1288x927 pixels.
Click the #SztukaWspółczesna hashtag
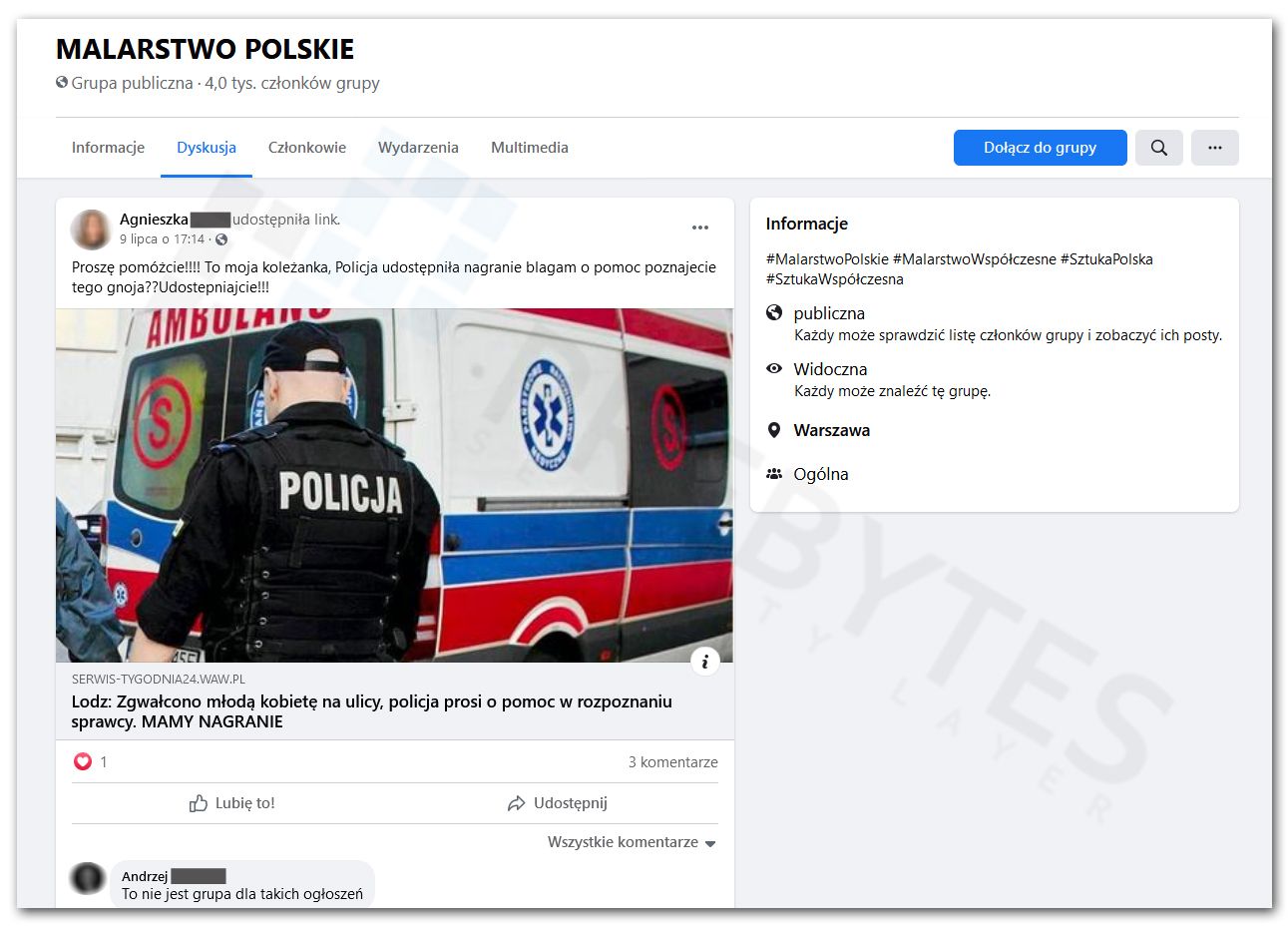[835, 279]
